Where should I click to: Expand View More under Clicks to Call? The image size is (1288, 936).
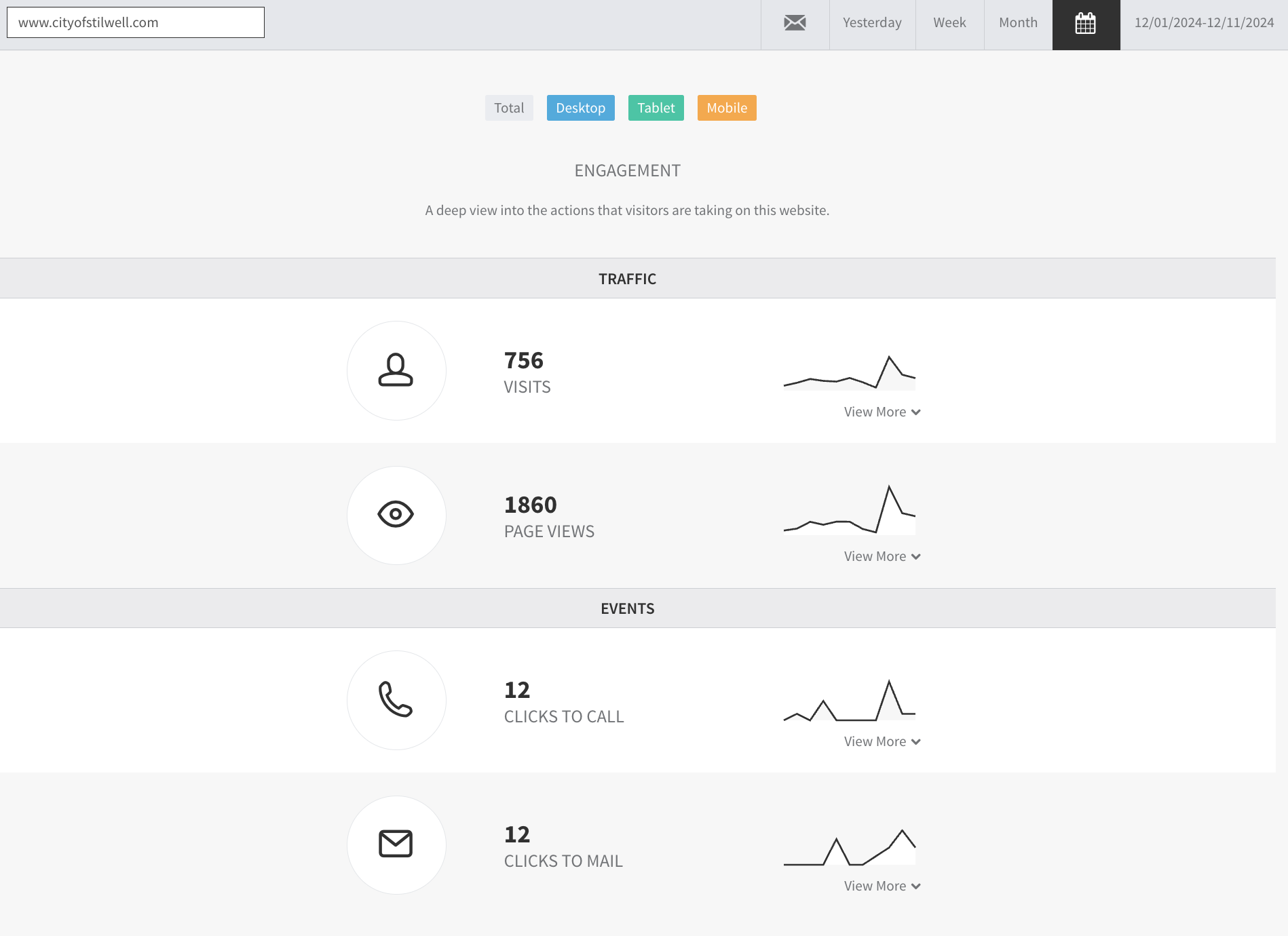coord(882,741)
